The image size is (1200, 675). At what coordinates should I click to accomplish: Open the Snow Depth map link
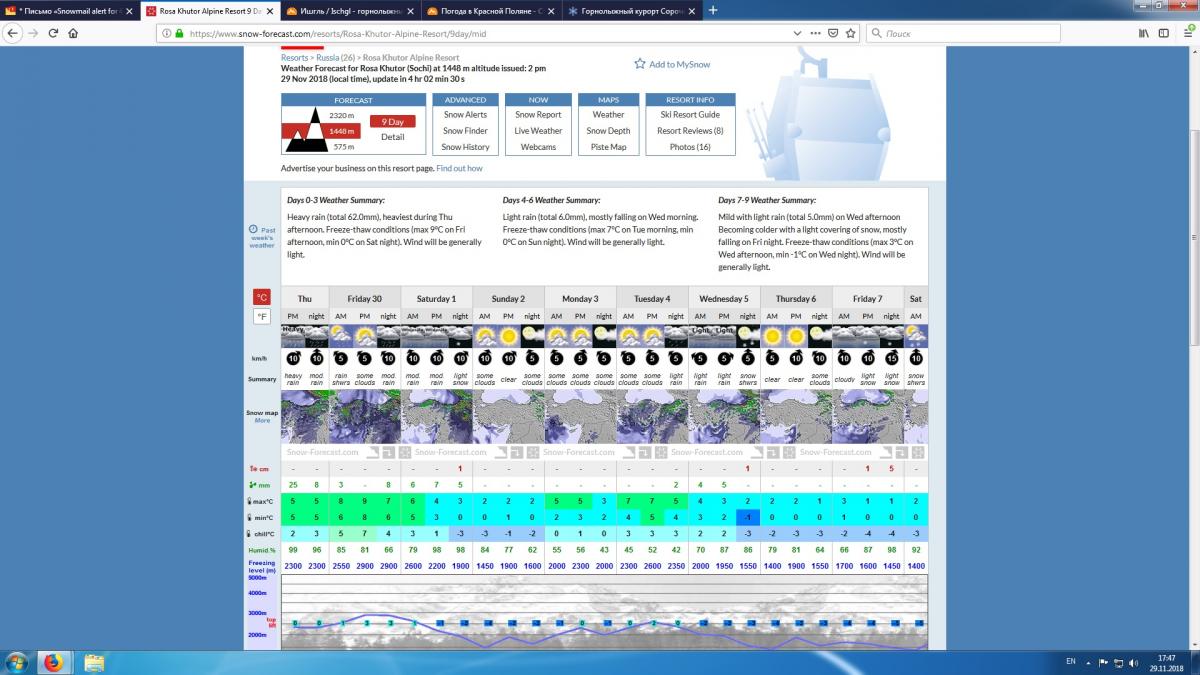tap(608, 131)
